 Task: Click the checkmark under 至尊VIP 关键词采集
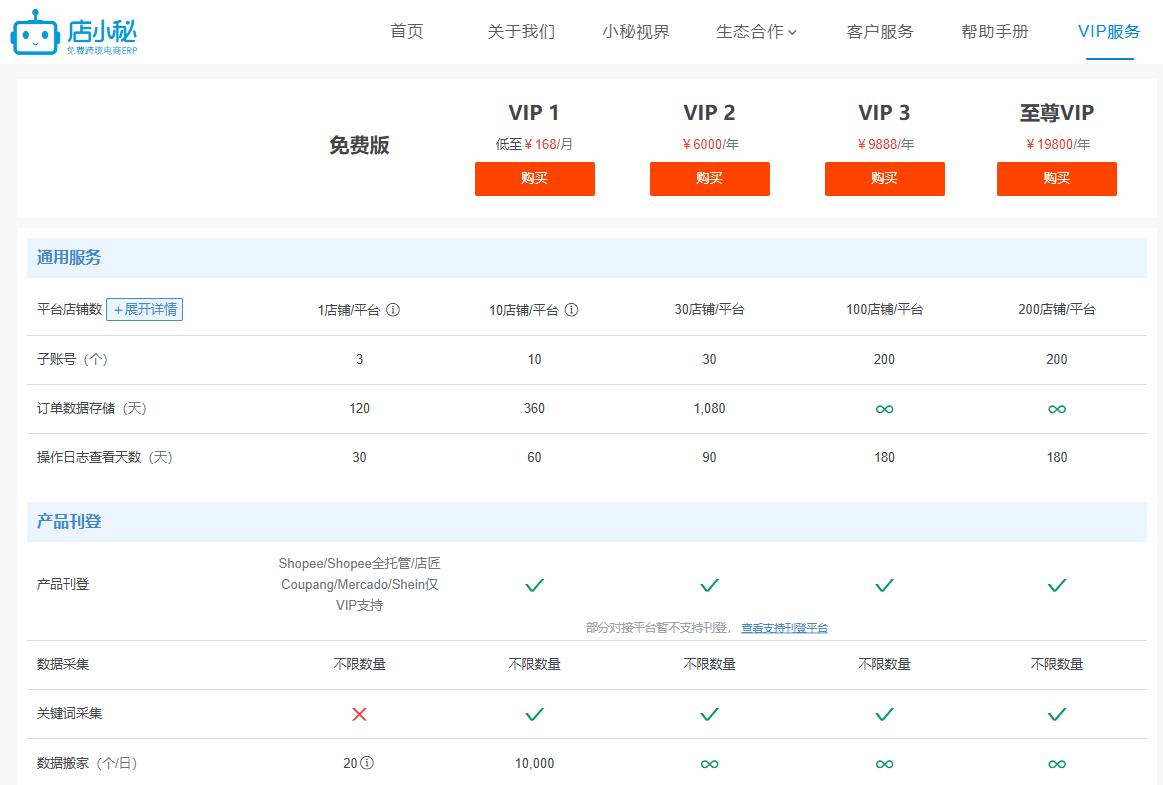1056,714
